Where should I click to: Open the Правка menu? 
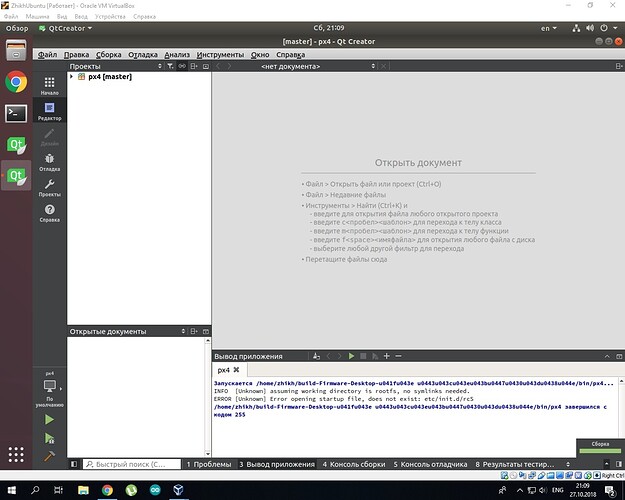pos(77,55)
